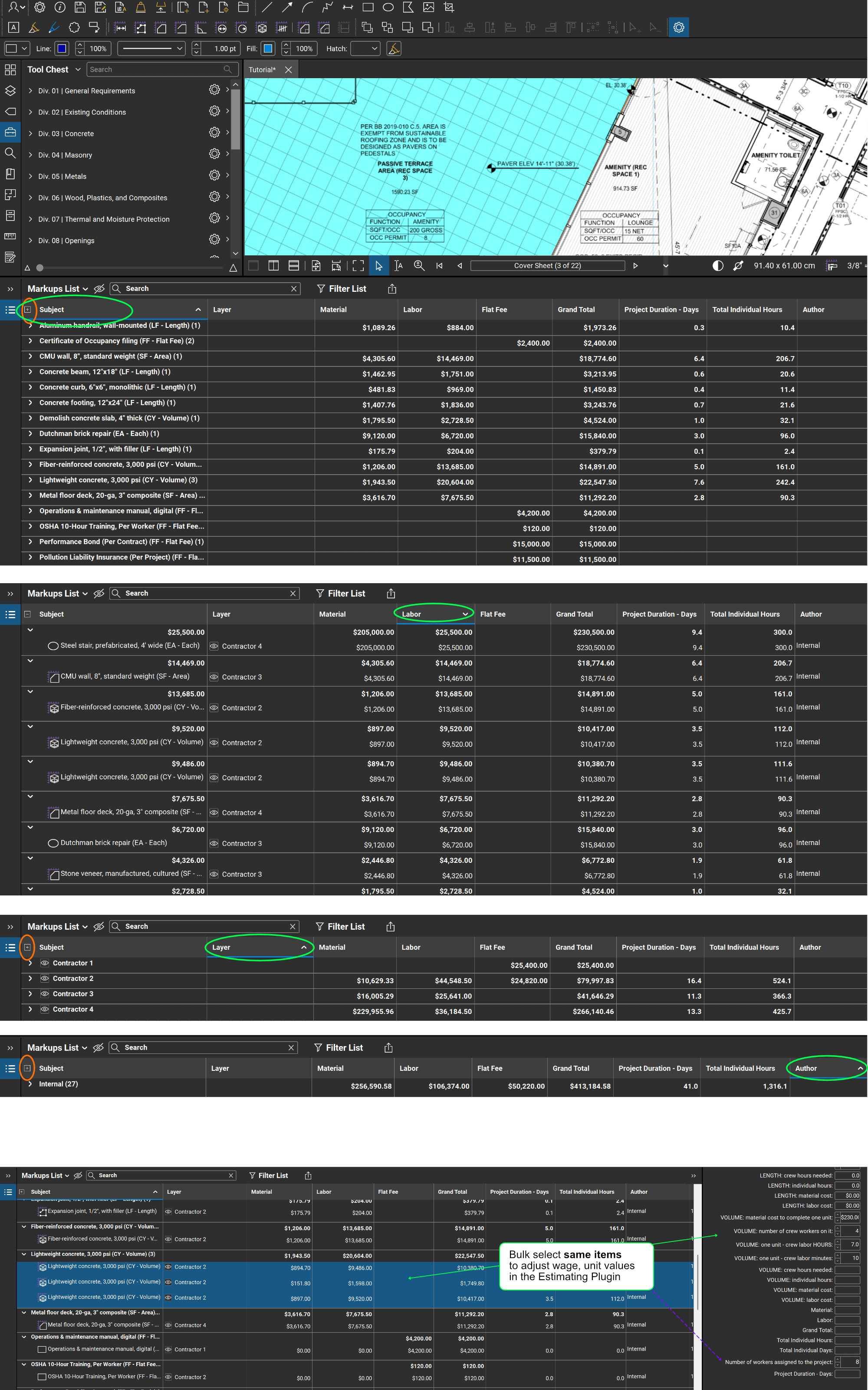Open the Search panel magnifier icon
Screen dimensions: 868x1390
10,153
